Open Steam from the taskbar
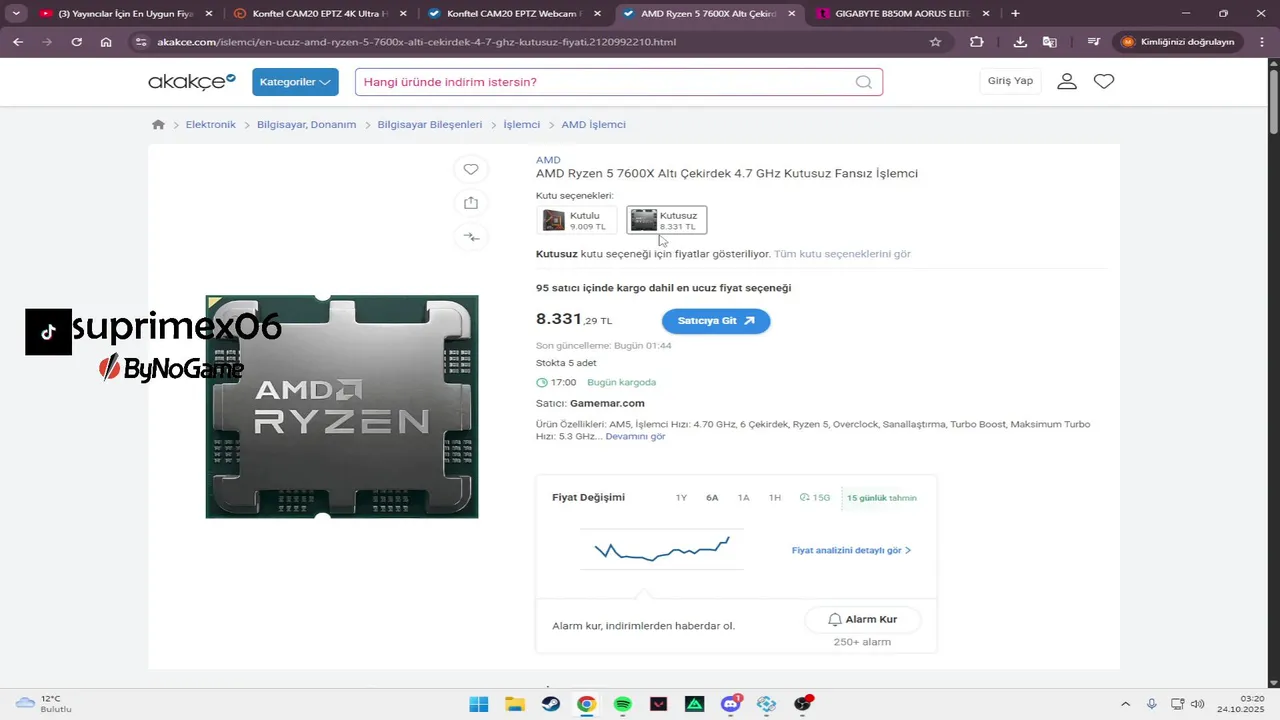 click(551, 704)
